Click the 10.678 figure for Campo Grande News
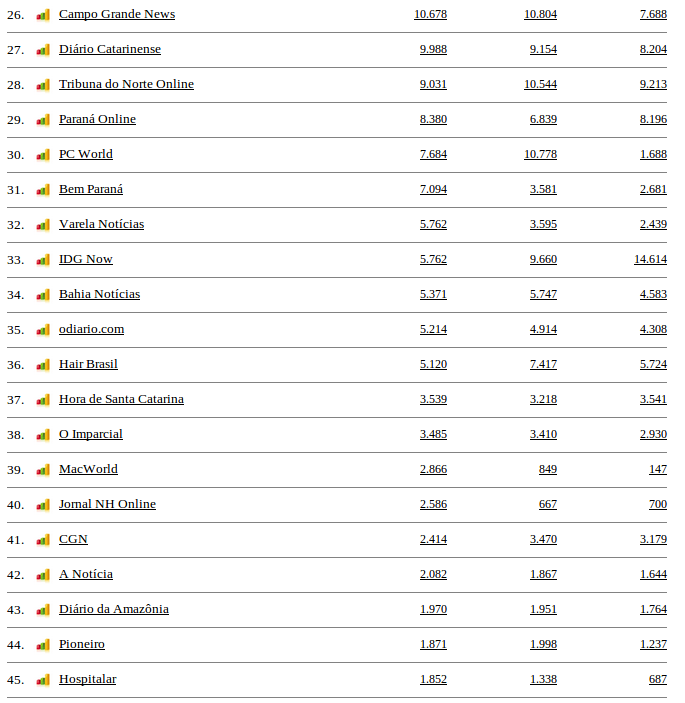The width and height of the screenshot is (685, 703). 430,14
